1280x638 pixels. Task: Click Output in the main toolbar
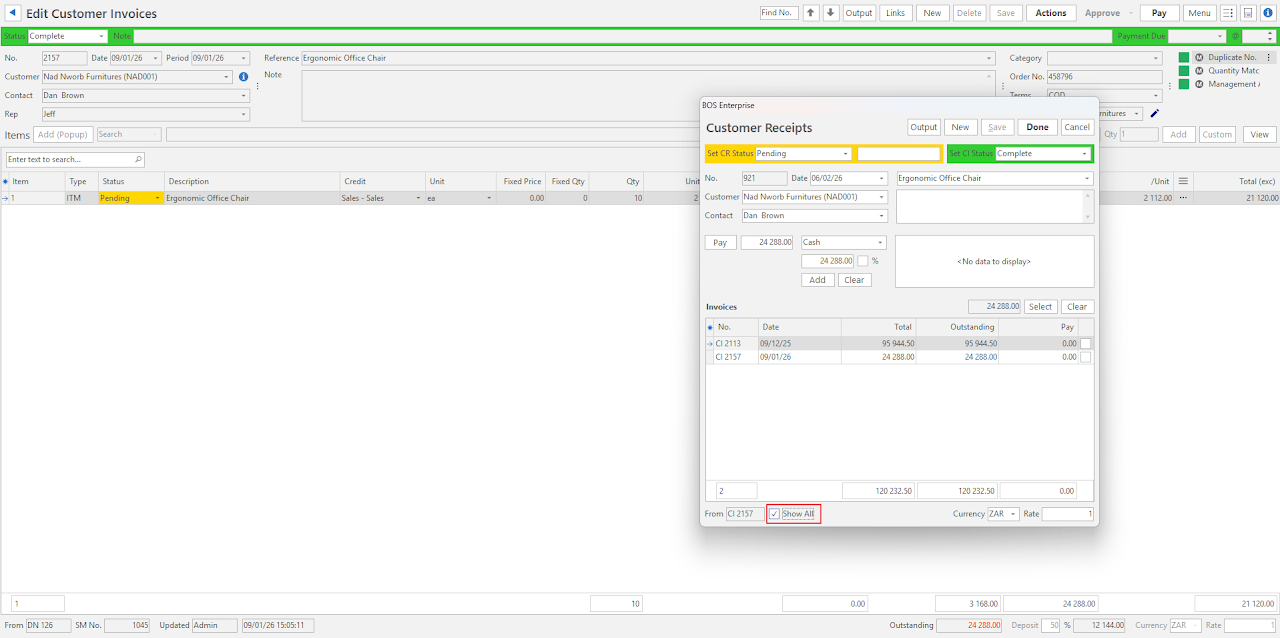coord(859,13)
